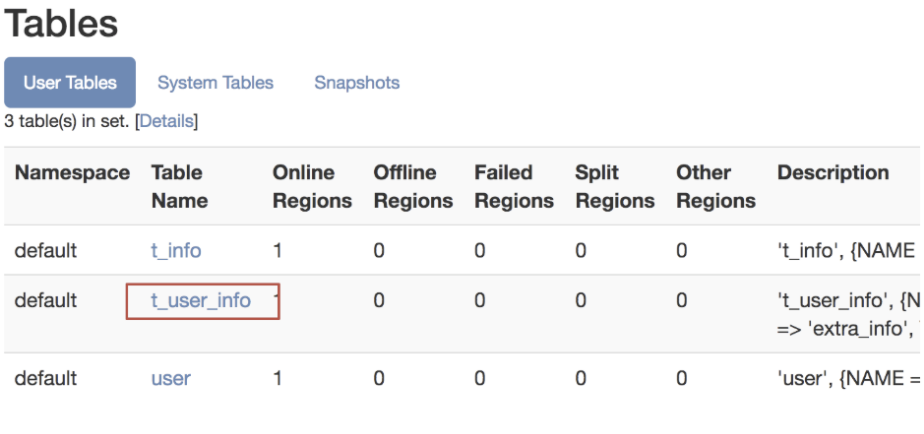Click the Online Regions column header
This screenshot has height=434, width=924.
[312, 186]
